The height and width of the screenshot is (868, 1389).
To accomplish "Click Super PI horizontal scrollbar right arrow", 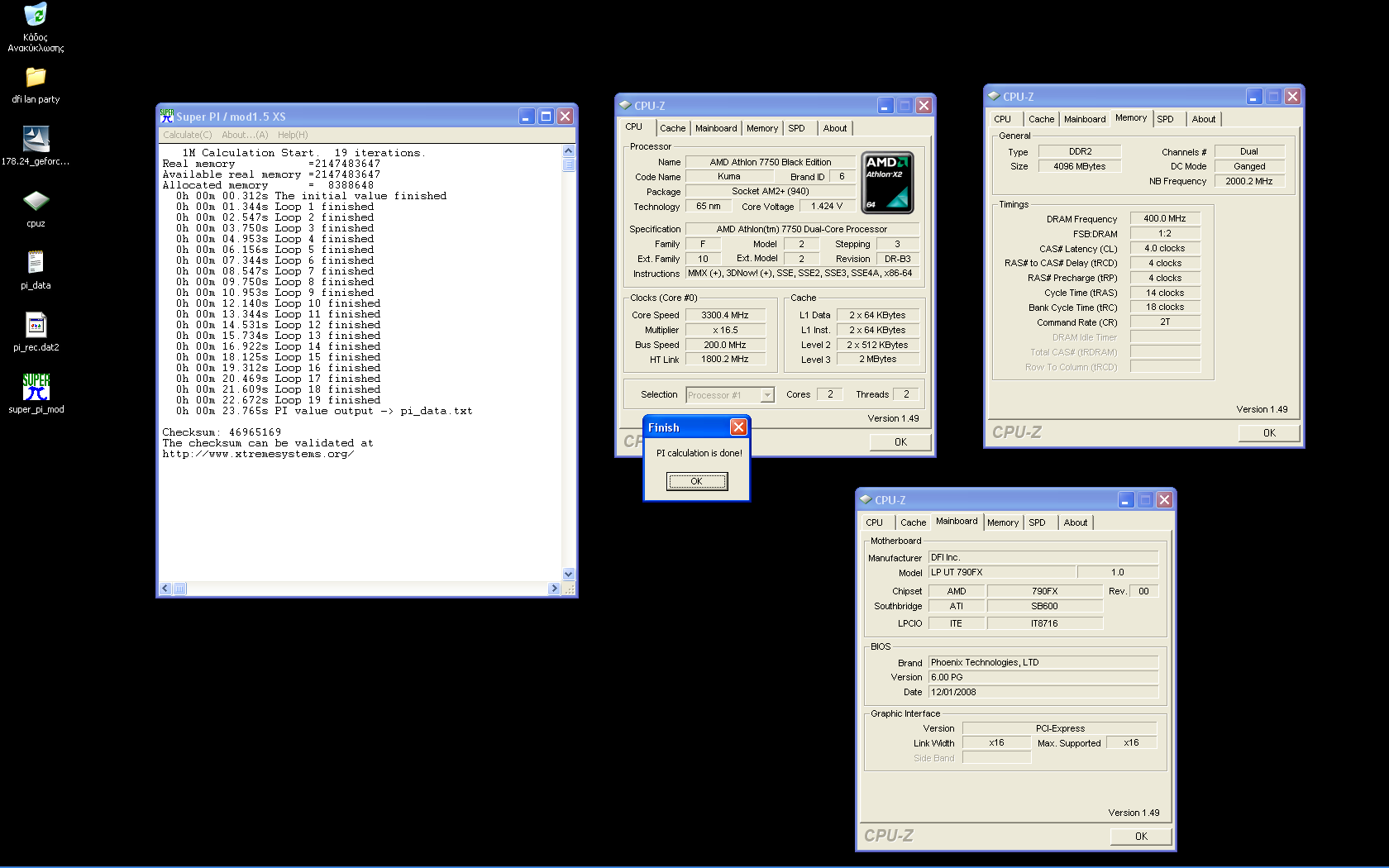I will [554, 589].
